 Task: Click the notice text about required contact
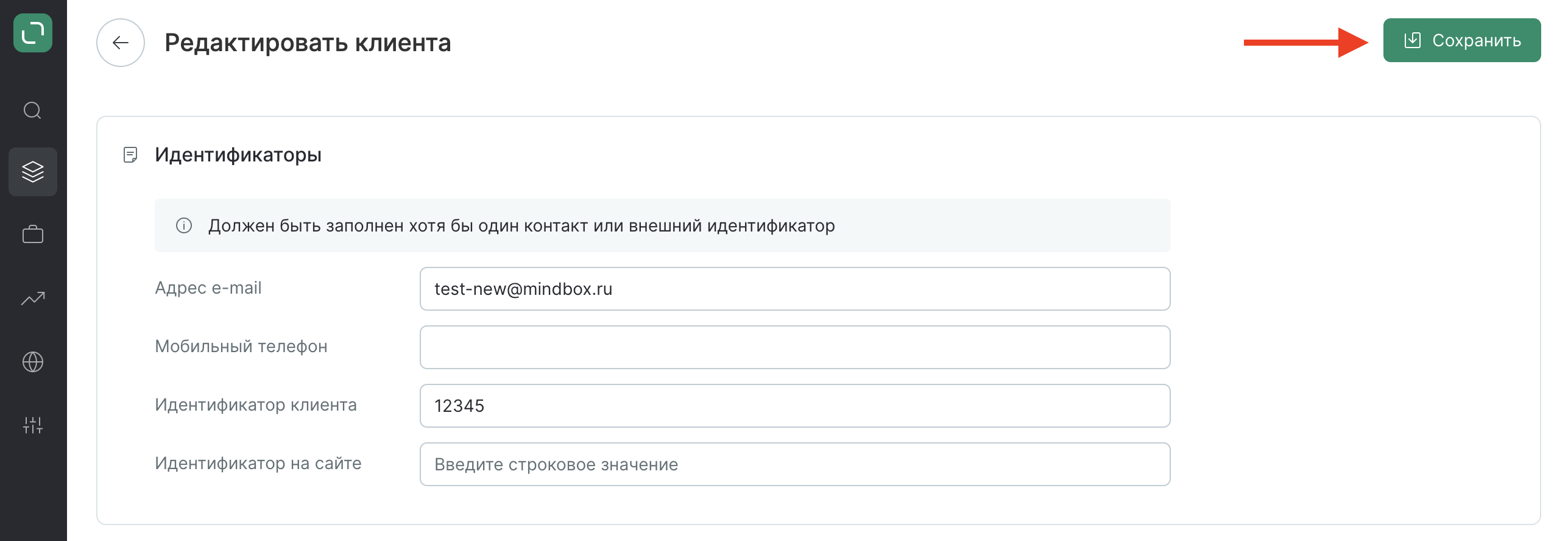point(521,225)
